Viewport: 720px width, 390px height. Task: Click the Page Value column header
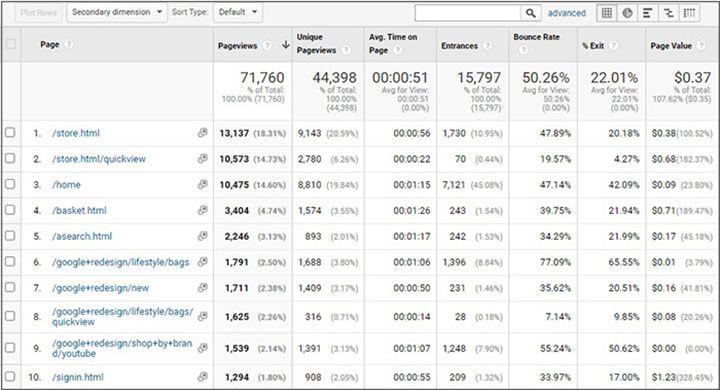(x=671, y=45)
